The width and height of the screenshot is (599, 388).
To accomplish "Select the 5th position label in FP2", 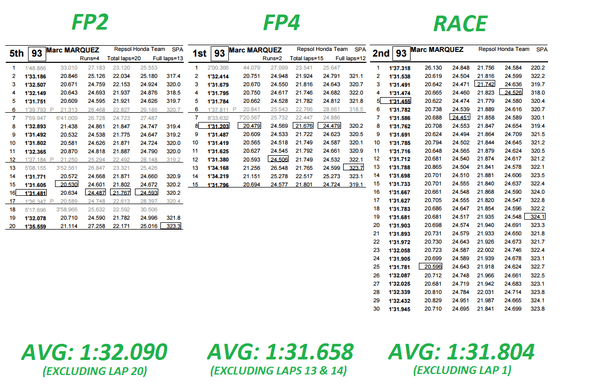I will [x=16, y=53].
